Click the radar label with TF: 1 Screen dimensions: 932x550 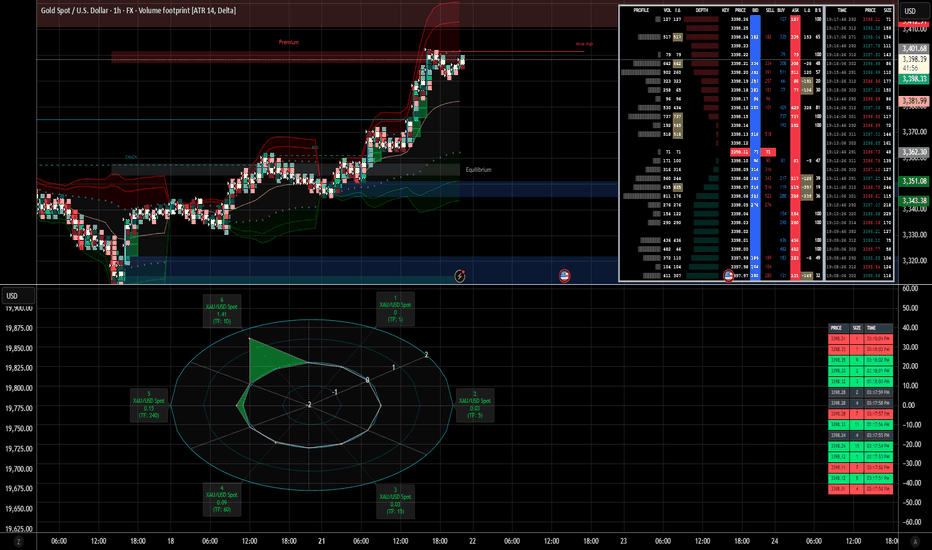tap(395, 309)
